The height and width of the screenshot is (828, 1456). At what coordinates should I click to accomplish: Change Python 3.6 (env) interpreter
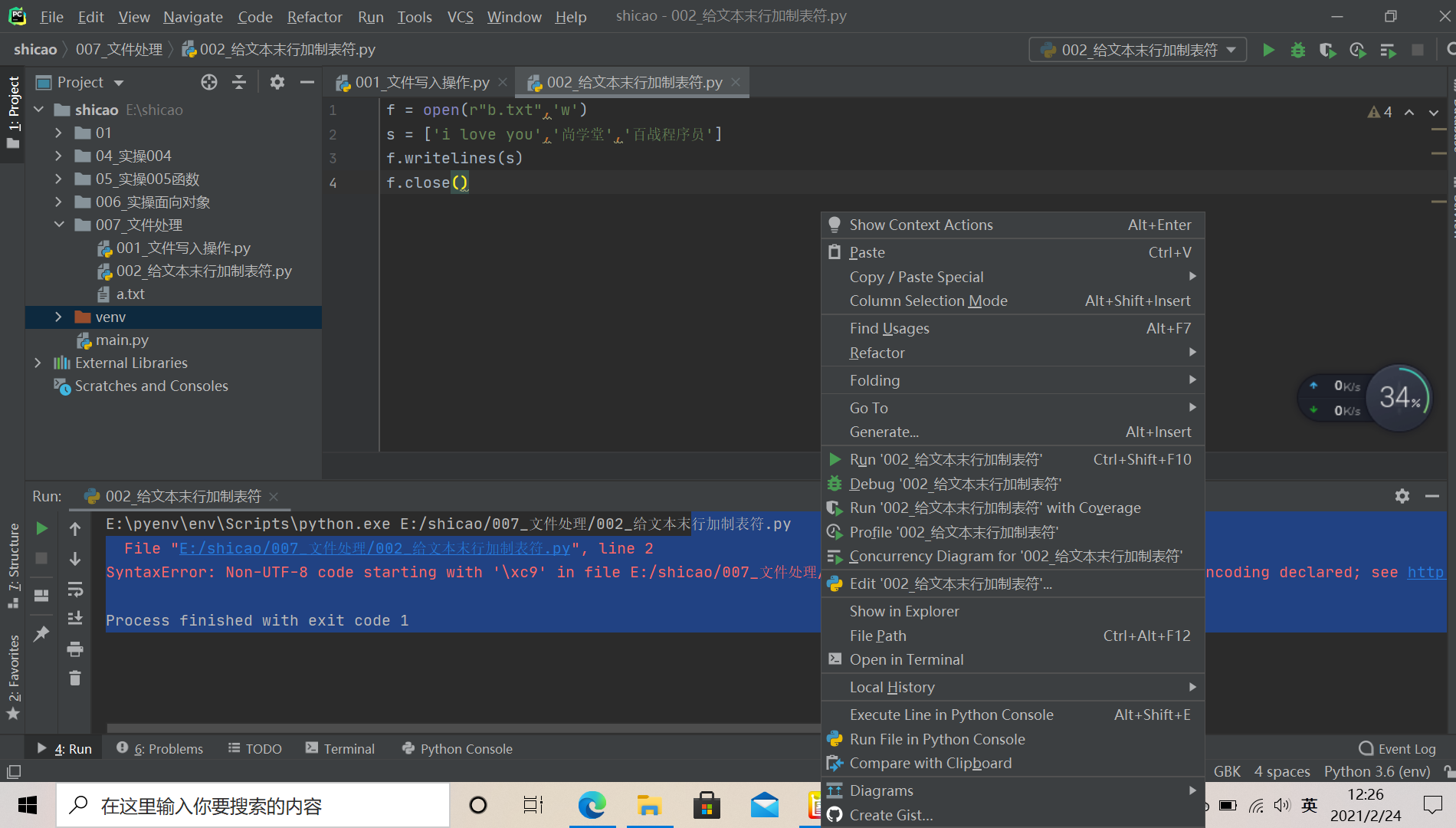[x=1377, y=771]
